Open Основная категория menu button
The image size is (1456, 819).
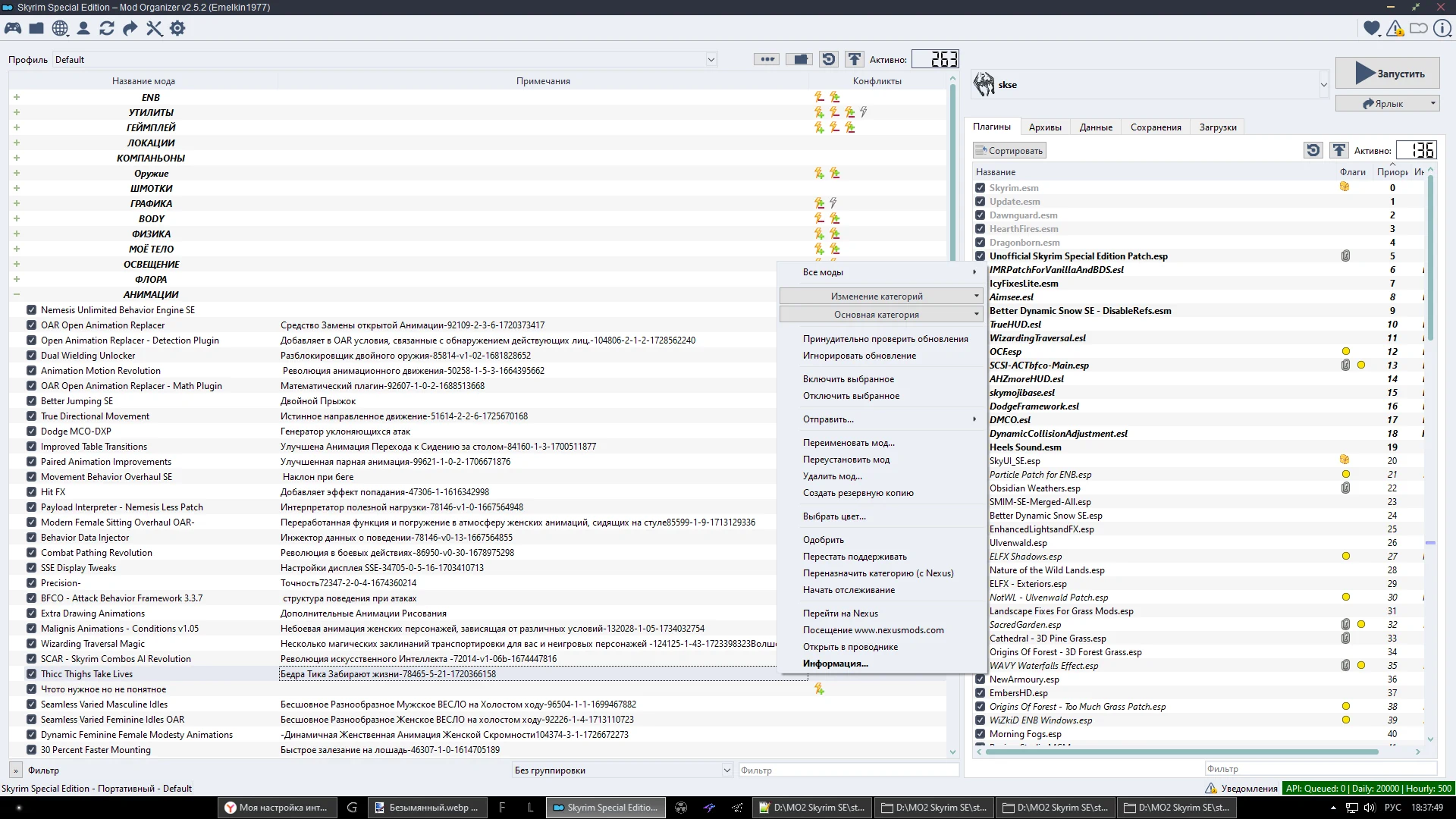coord(881,314)
